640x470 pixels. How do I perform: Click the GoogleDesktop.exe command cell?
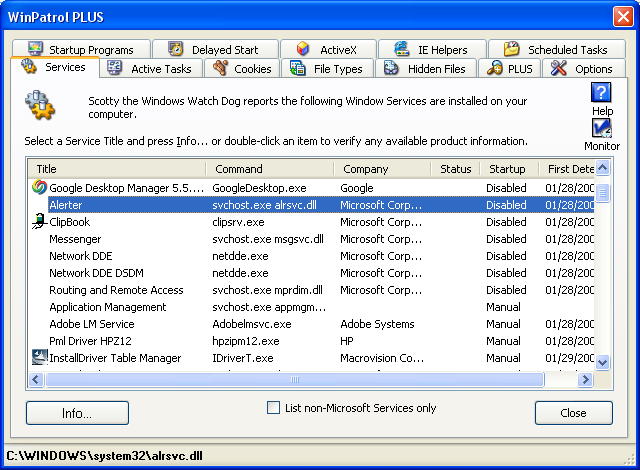259,188
